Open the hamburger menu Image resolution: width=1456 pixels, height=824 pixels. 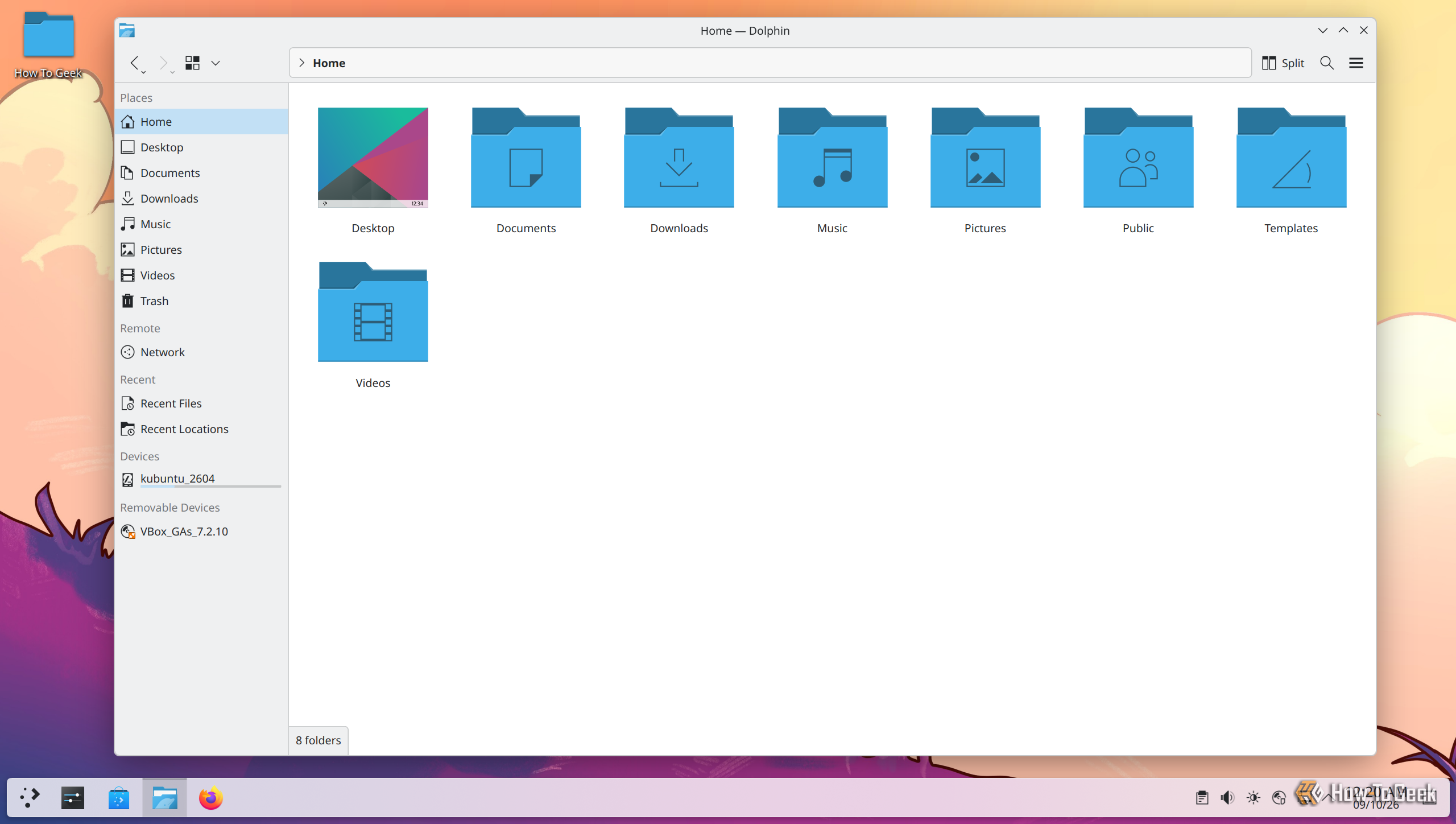(x=1356, y=63)
